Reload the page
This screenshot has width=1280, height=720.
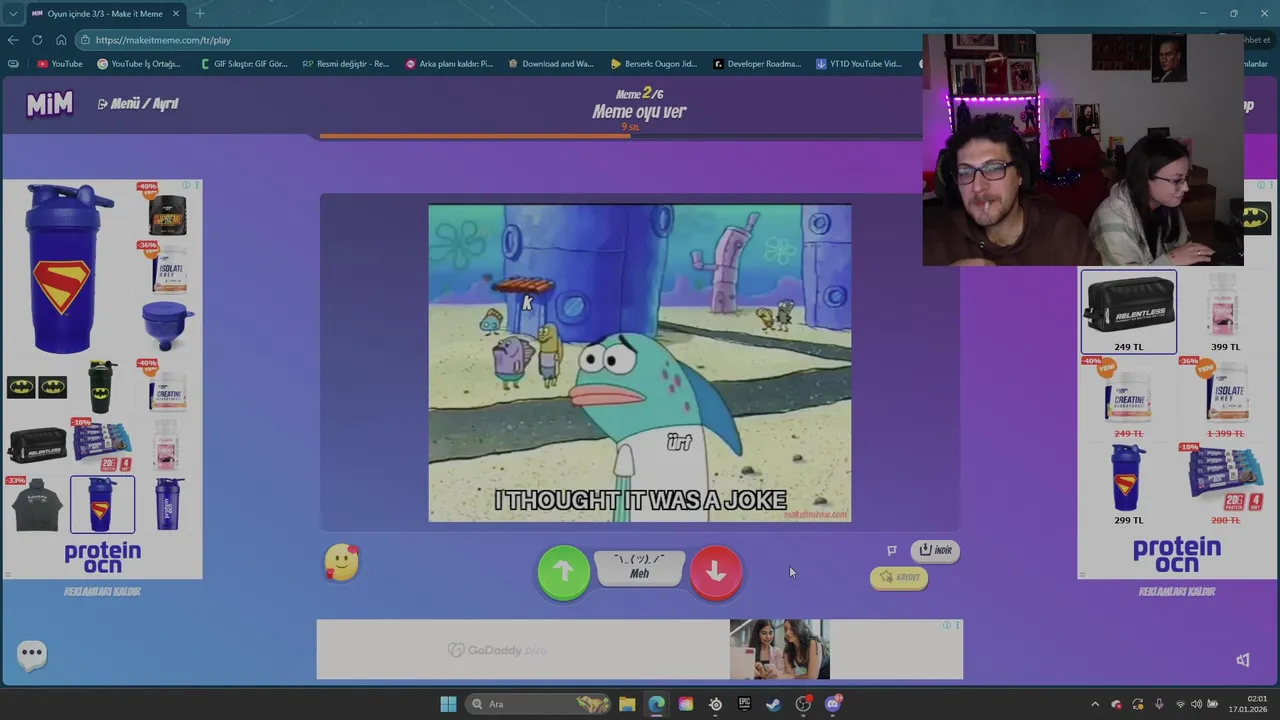click(37, 40)
